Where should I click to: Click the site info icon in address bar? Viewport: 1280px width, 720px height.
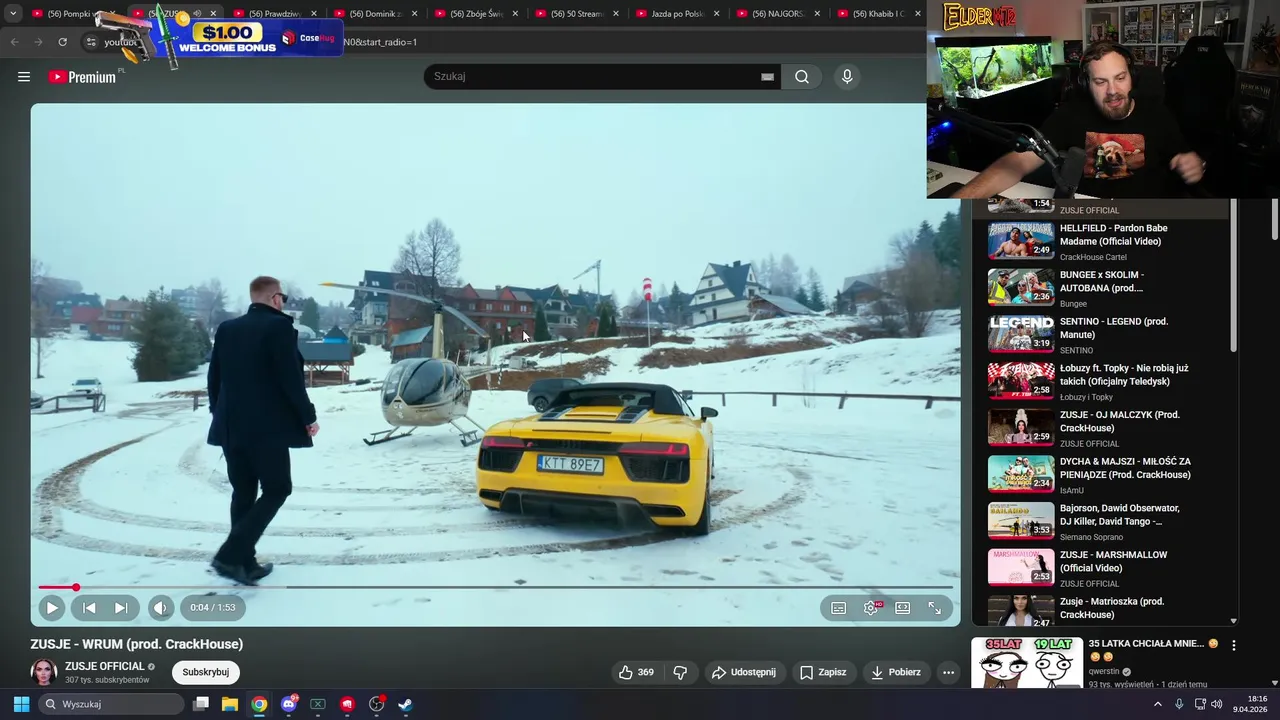[x=90, y=42]
